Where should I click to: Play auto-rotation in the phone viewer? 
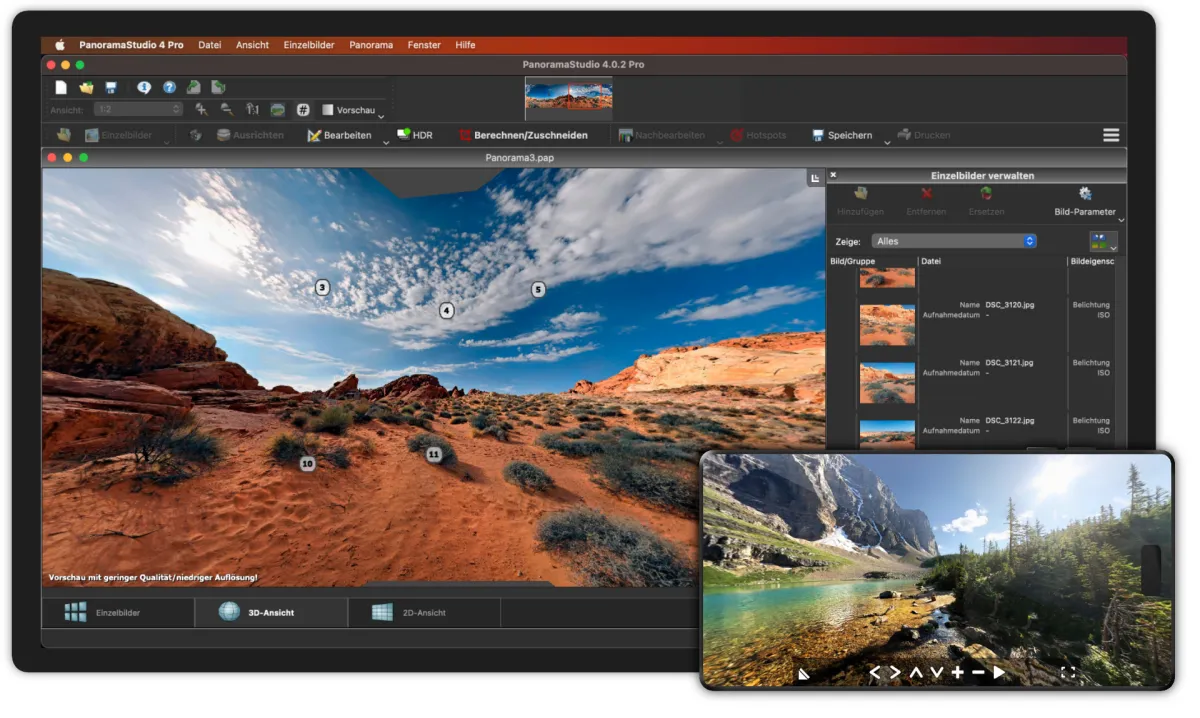coord(999,673)
